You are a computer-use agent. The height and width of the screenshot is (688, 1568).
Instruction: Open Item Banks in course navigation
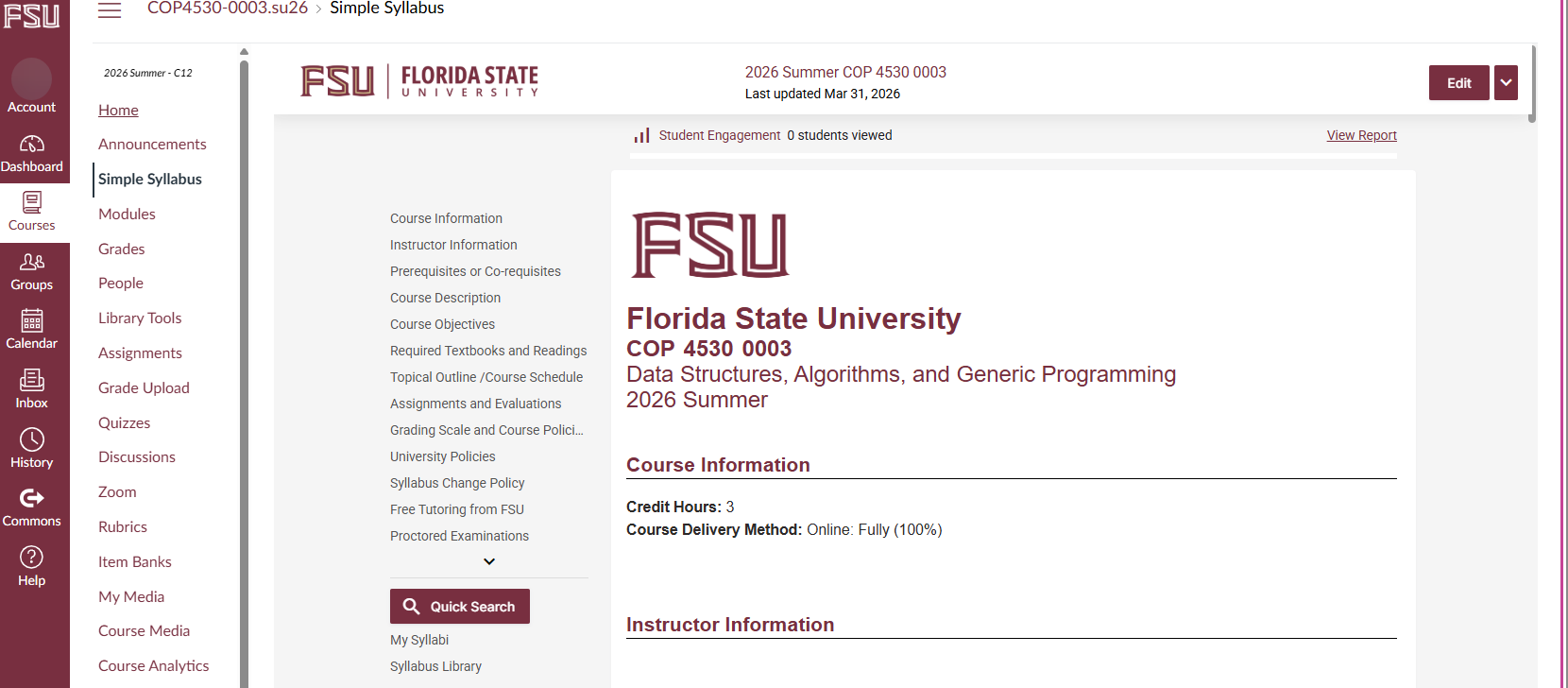(135, 561)
